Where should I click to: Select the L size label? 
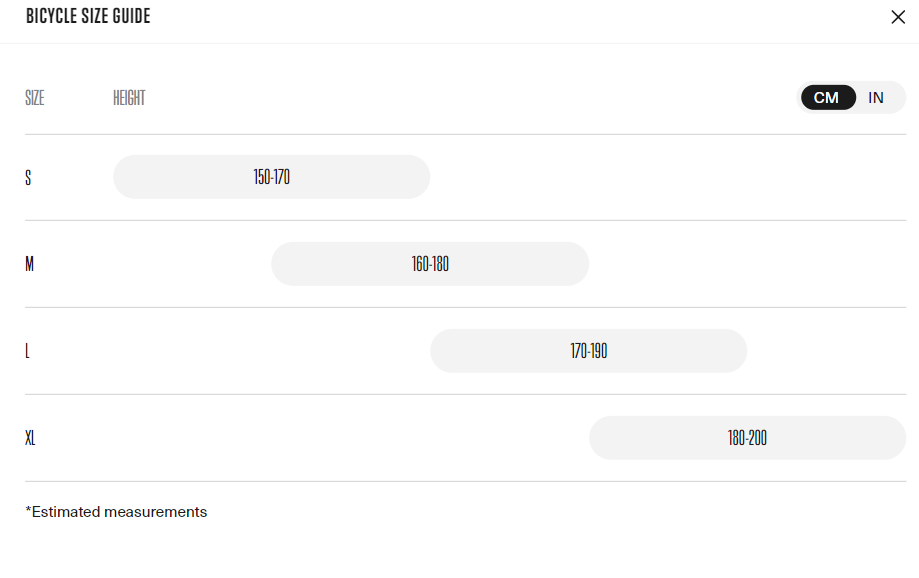(x=28, y=352)
